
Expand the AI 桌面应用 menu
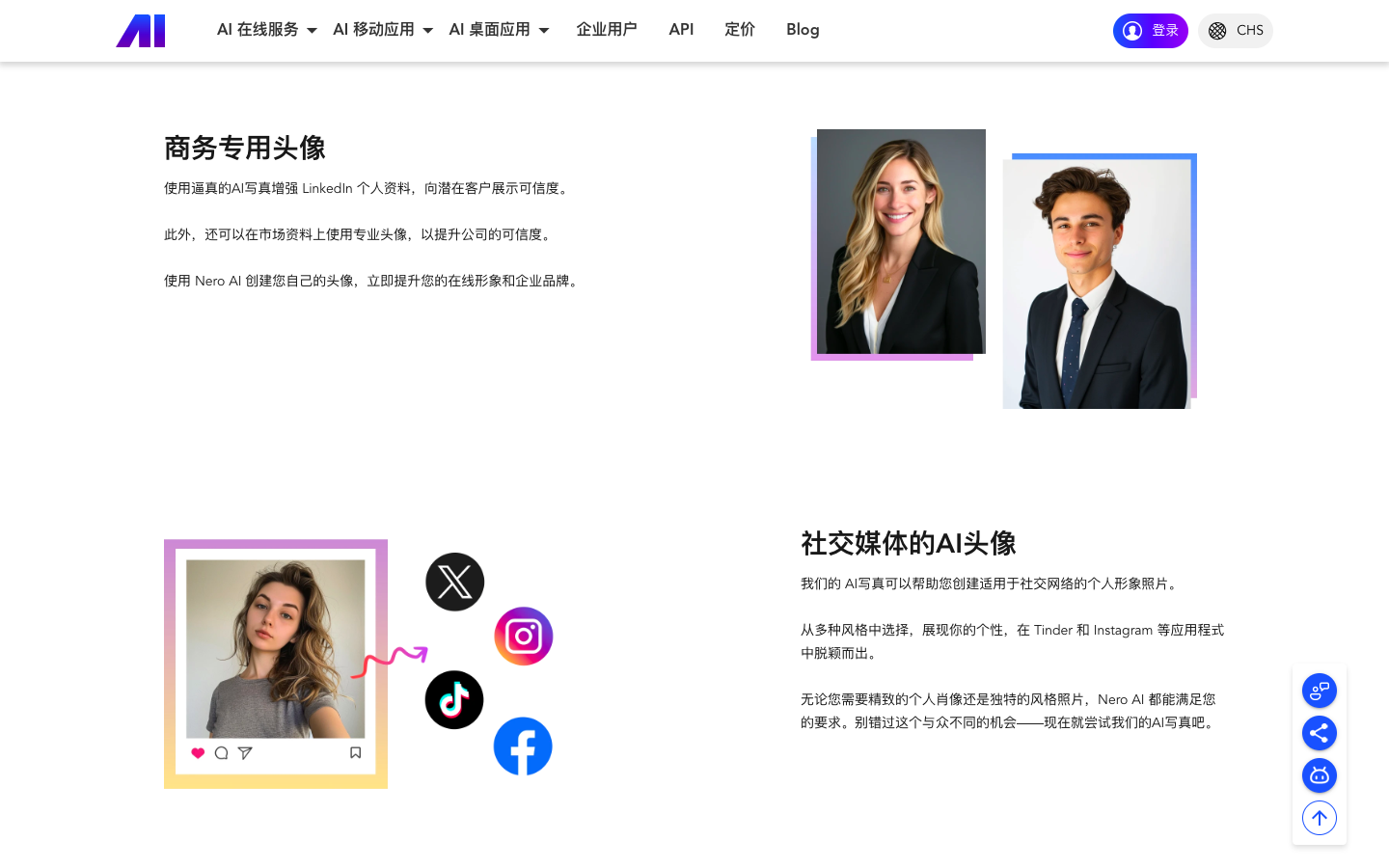coord(490,30)
